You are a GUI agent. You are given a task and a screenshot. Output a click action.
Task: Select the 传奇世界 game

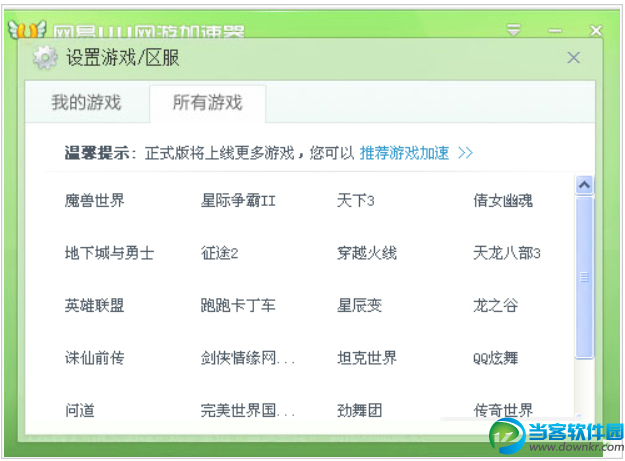click(503, 410)
